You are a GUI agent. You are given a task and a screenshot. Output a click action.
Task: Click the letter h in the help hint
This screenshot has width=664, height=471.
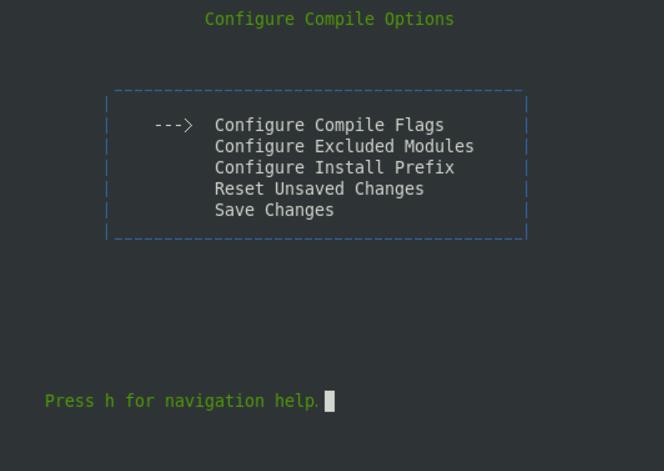pos(110,401)
